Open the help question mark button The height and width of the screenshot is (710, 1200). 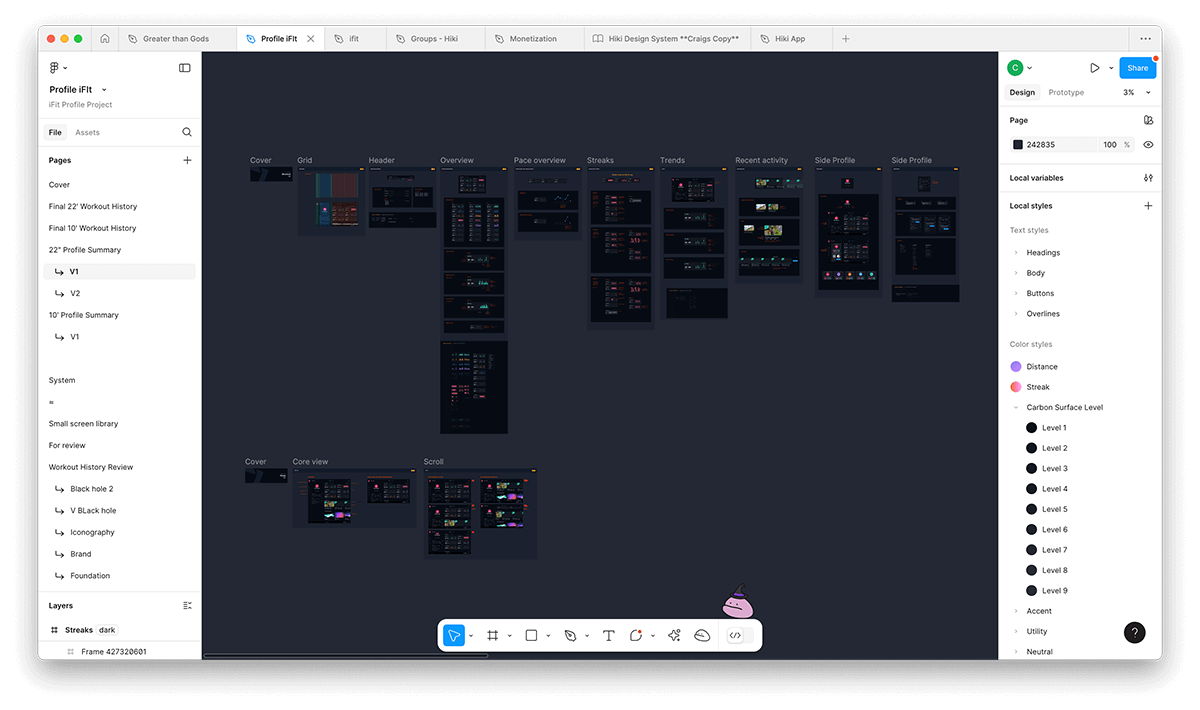pyautogui.click(x=1134, y=632)
